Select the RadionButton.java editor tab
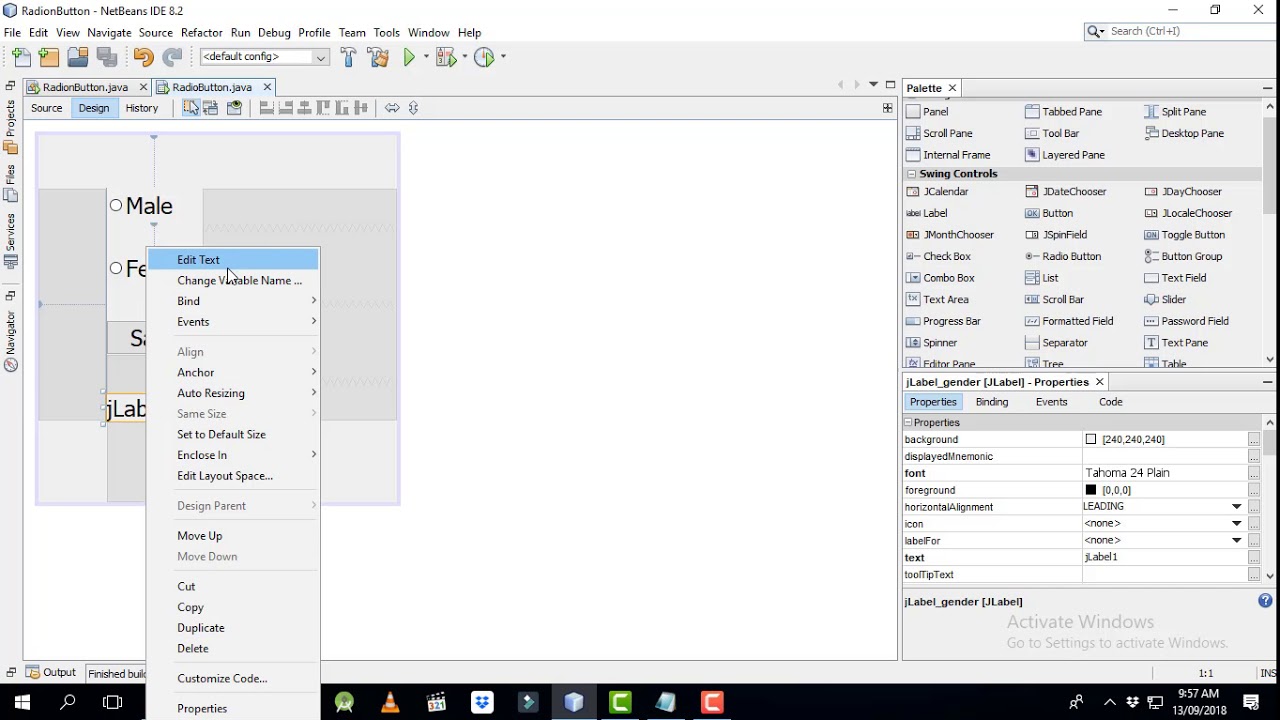 [x=85, y=87]
